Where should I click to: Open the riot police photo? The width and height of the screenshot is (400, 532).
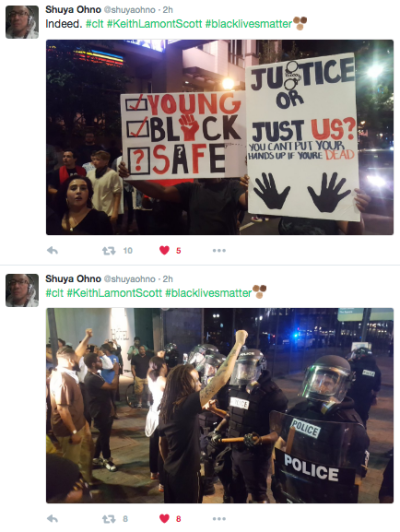point(220,405)
